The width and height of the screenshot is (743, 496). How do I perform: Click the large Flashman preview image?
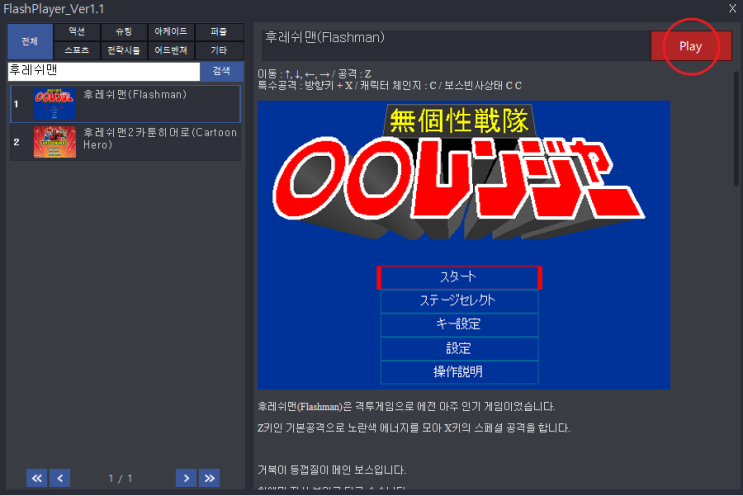click(x=464, y=245)
